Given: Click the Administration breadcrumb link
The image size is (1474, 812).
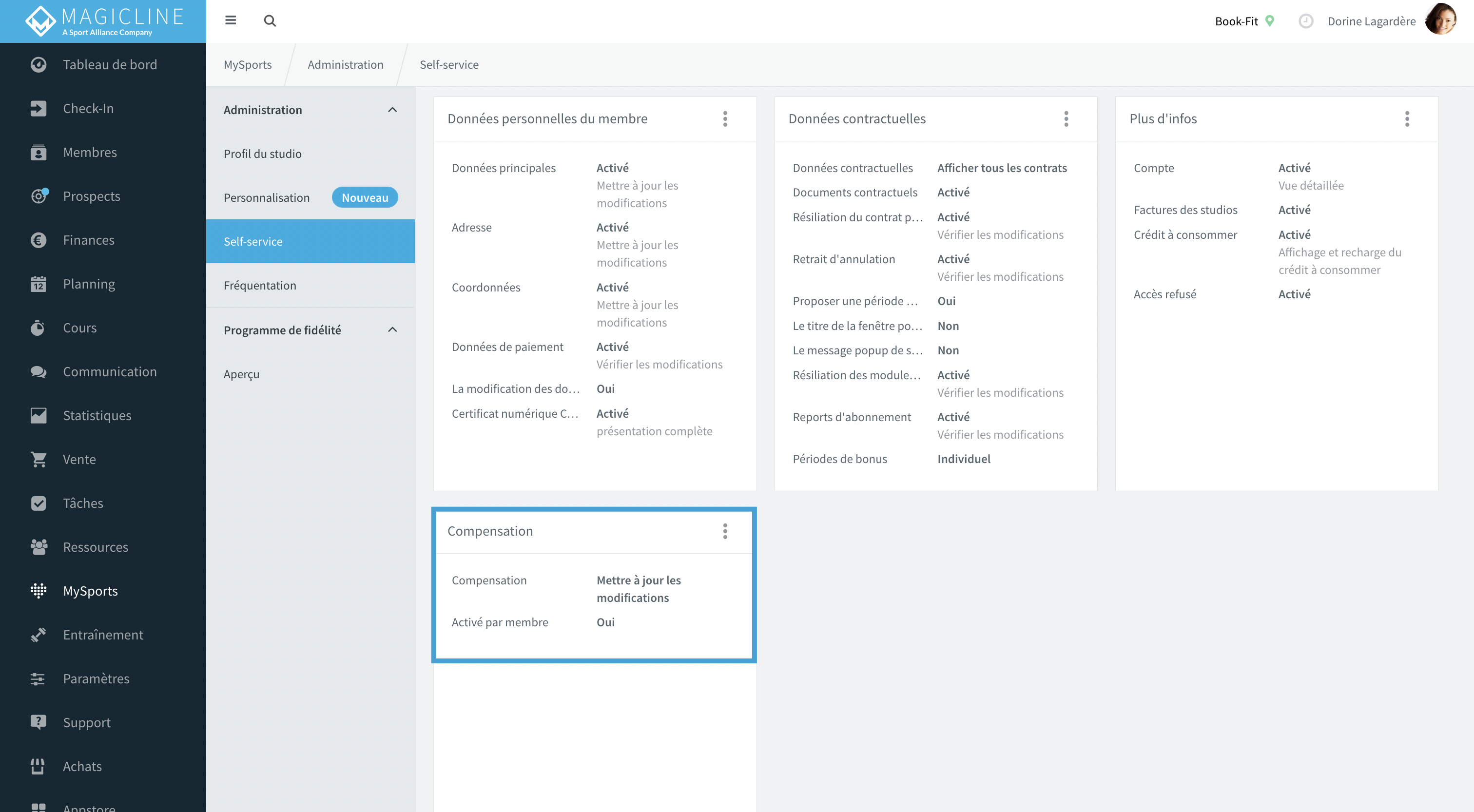Looking at the screenshot, I should click(x=345, y=65).
